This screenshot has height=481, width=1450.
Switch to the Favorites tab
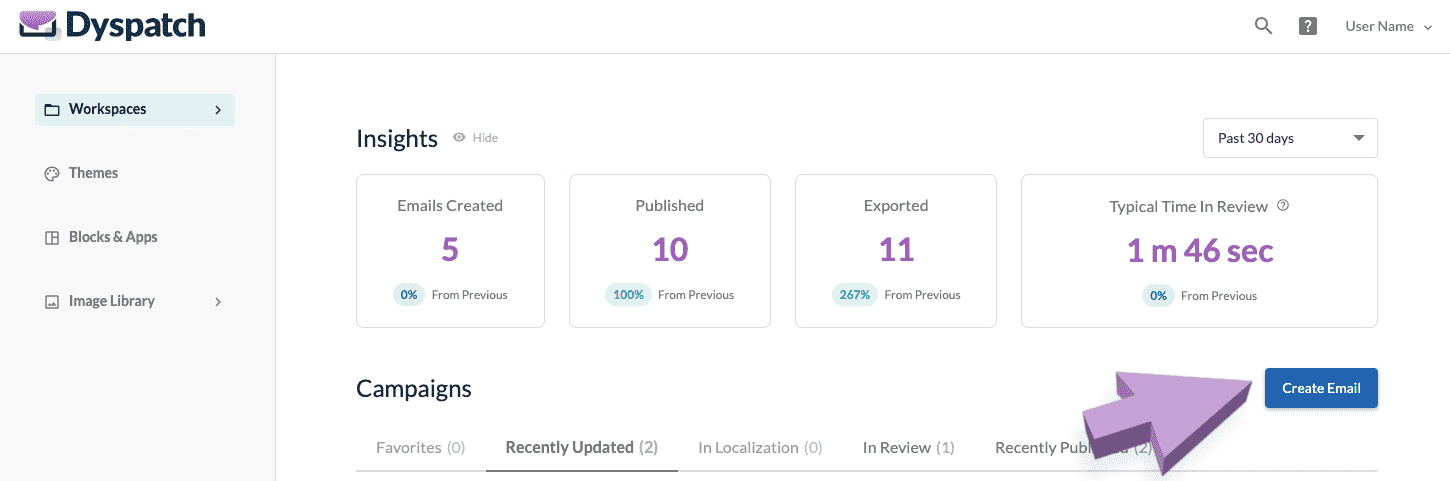421,447
